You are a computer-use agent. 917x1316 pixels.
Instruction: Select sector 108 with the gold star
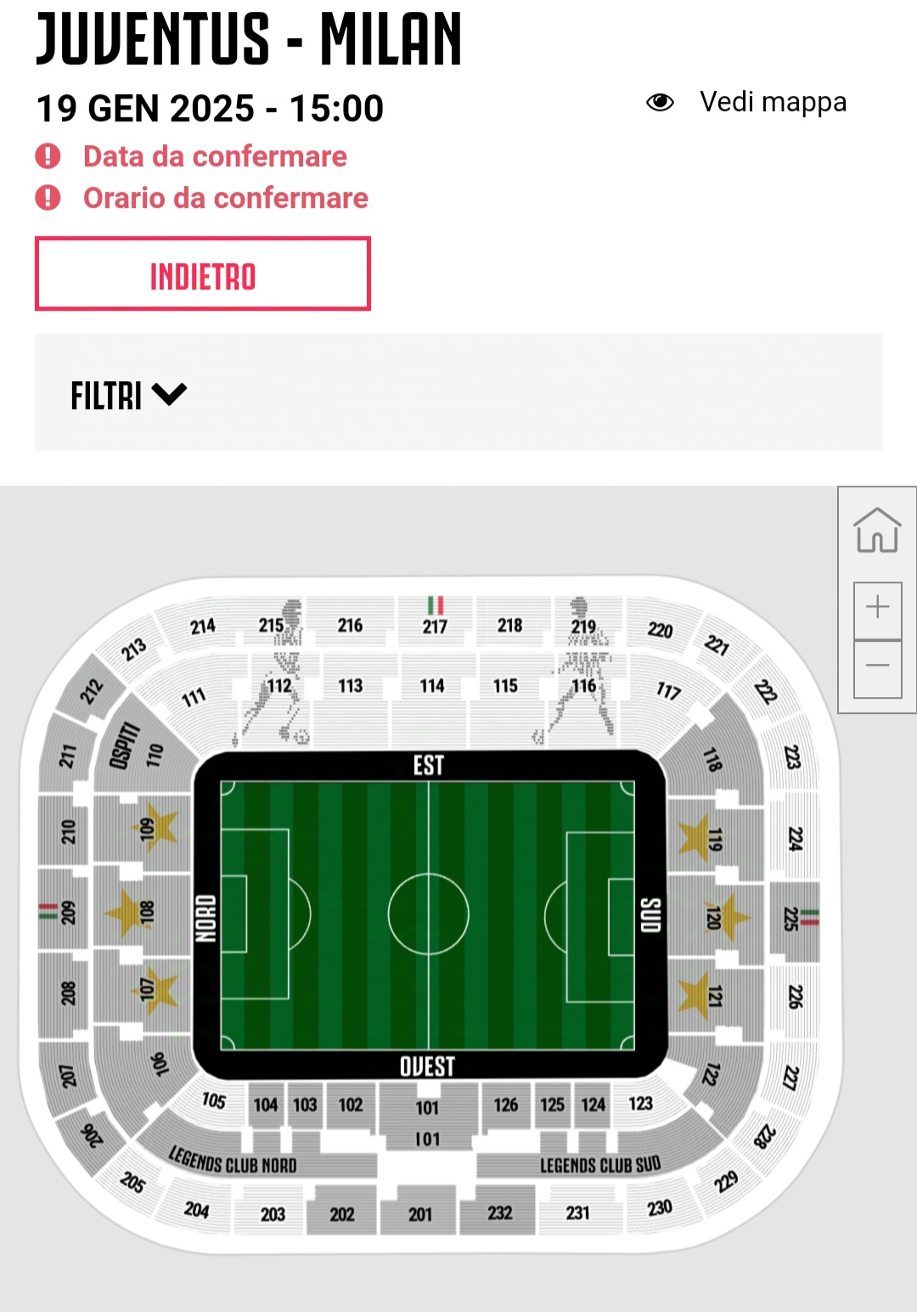pyautogui.click(x=140, y=913)
